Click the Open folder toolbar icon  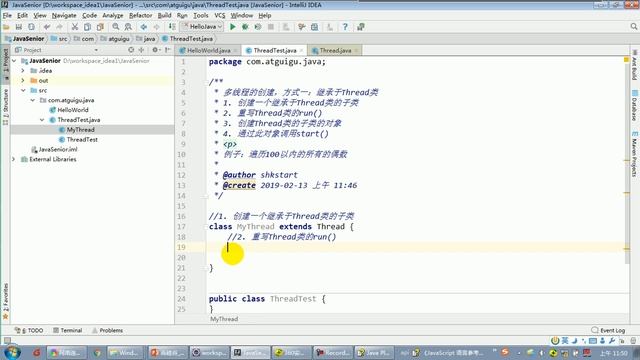(6, 27)
